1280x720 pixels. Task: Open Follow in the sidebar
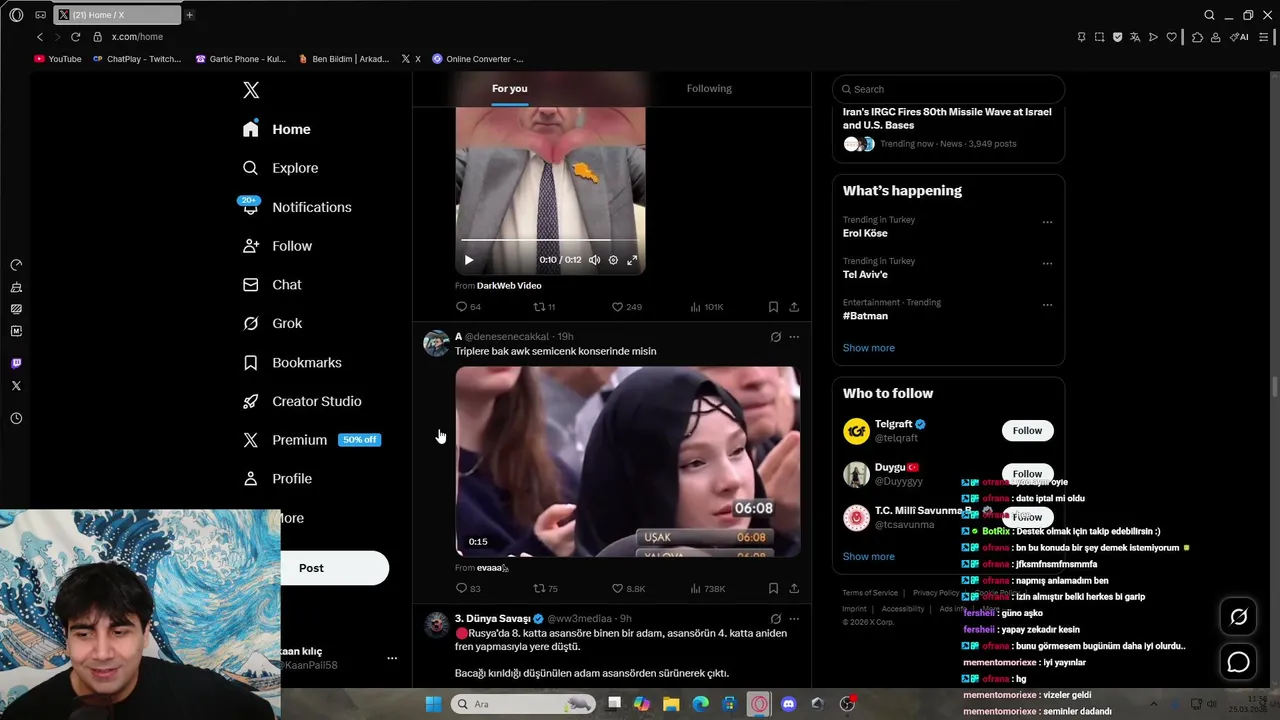click(278, 246)
